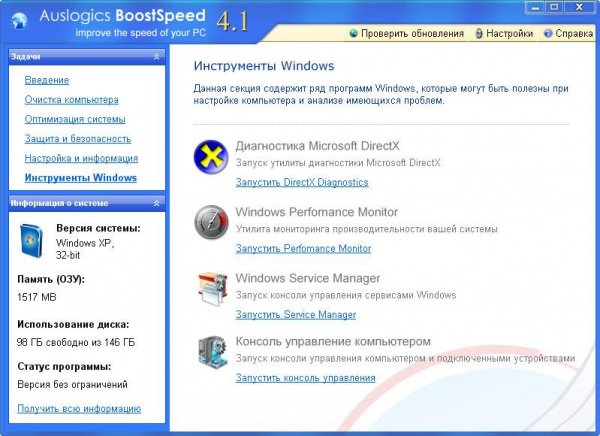
Task: Click the help icon beside Справка
Action: point(548,33)
